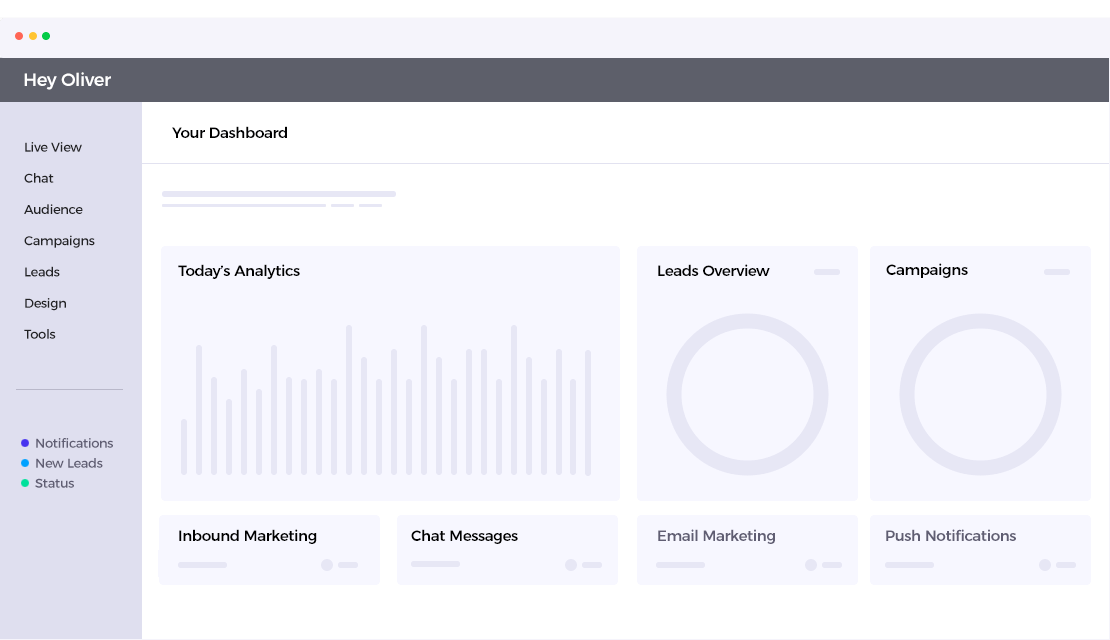Click the Campaigns card title
Viewport: 1110px width, 640px height.
coord(927,270)
